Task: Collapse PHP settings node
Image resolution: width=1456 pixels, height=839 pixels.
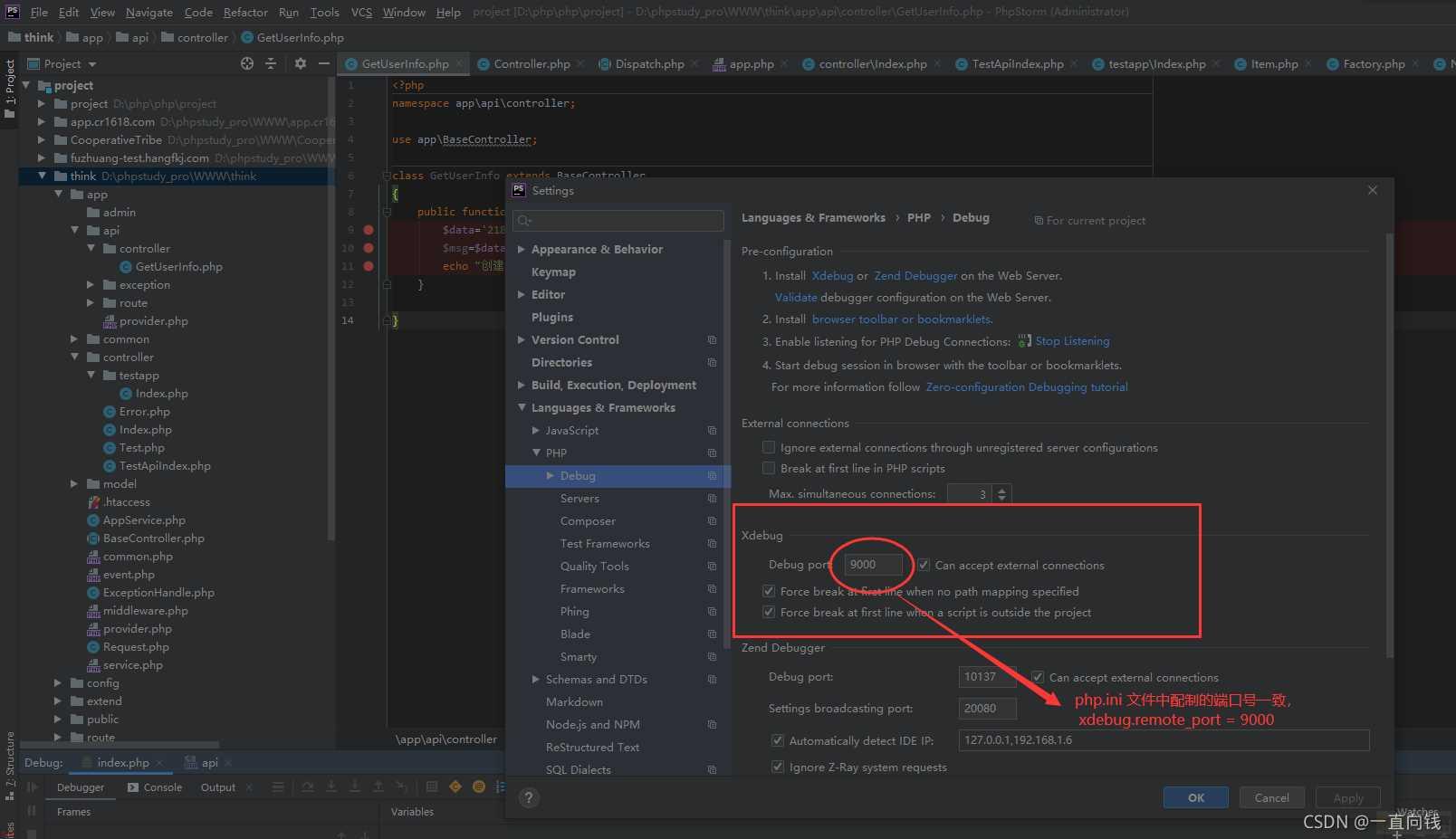Action: 536,453
